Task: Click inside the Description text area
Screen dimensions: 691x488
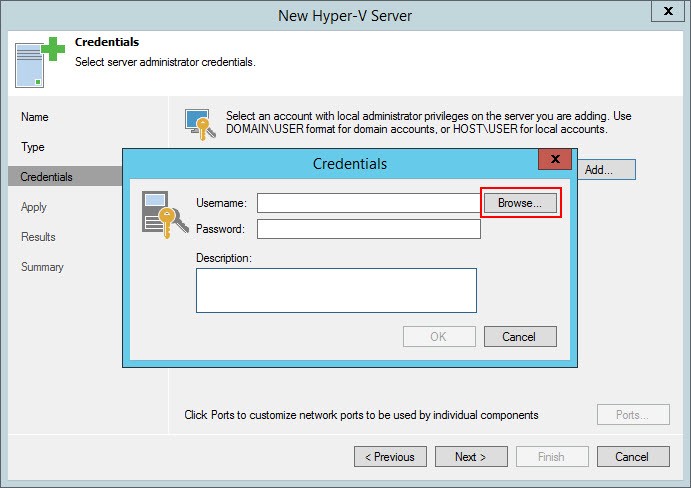Action: coord(336,291)
